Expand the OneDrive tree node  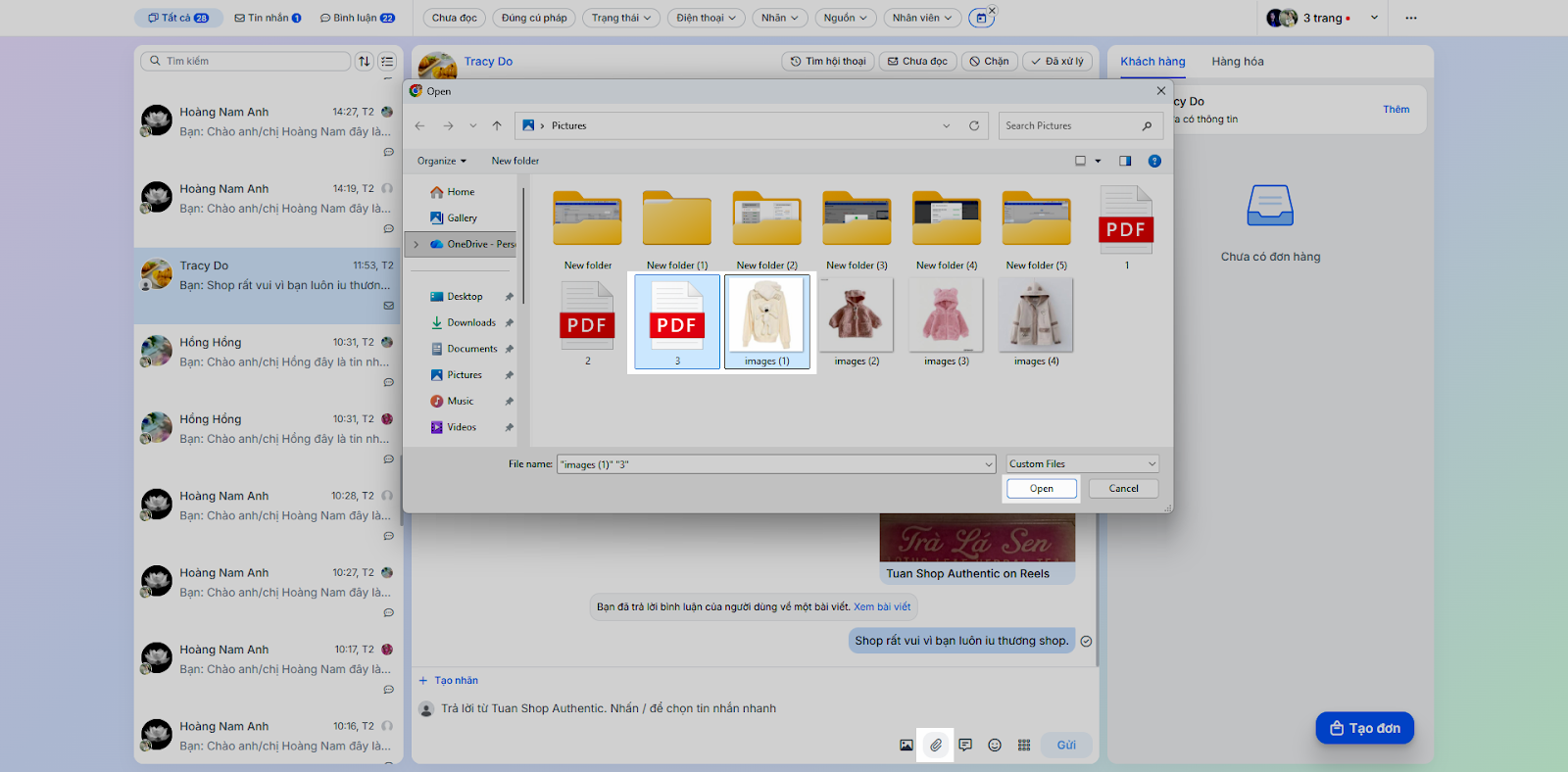point(416,244)
